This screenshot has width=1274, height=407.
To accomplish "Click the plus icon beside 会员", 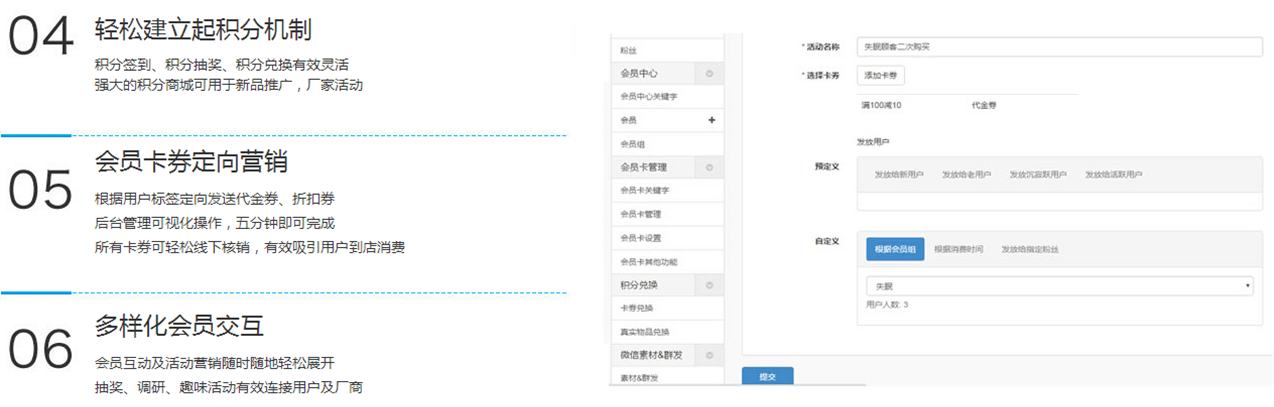I will click(711, 120).
